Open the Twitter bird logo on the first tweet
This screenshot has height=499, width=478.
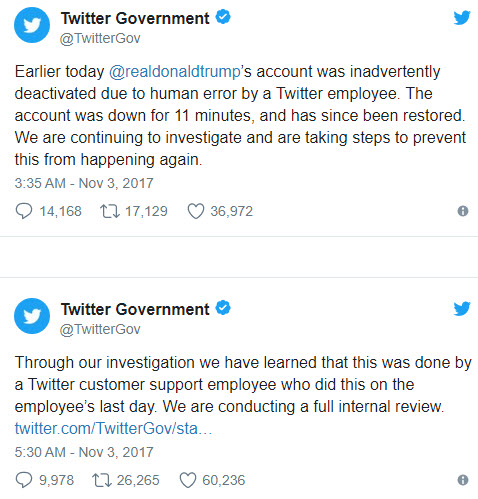[462, 18]
